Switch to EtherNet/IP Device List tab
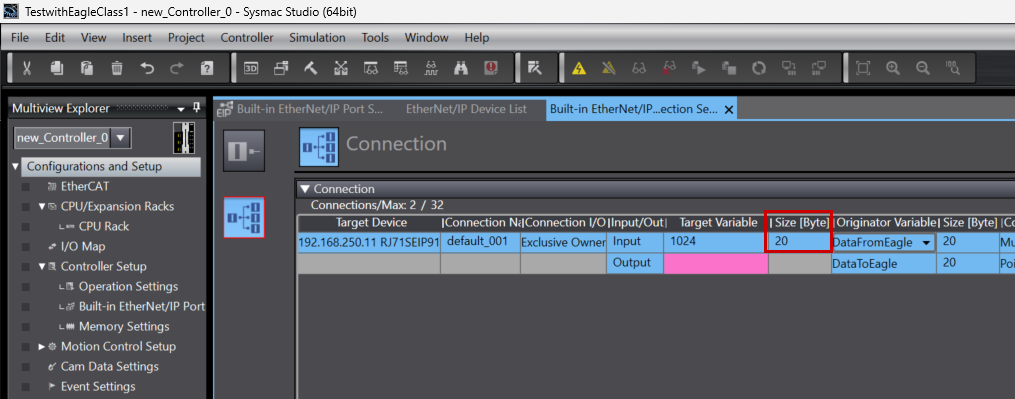 tap(466, 109)
